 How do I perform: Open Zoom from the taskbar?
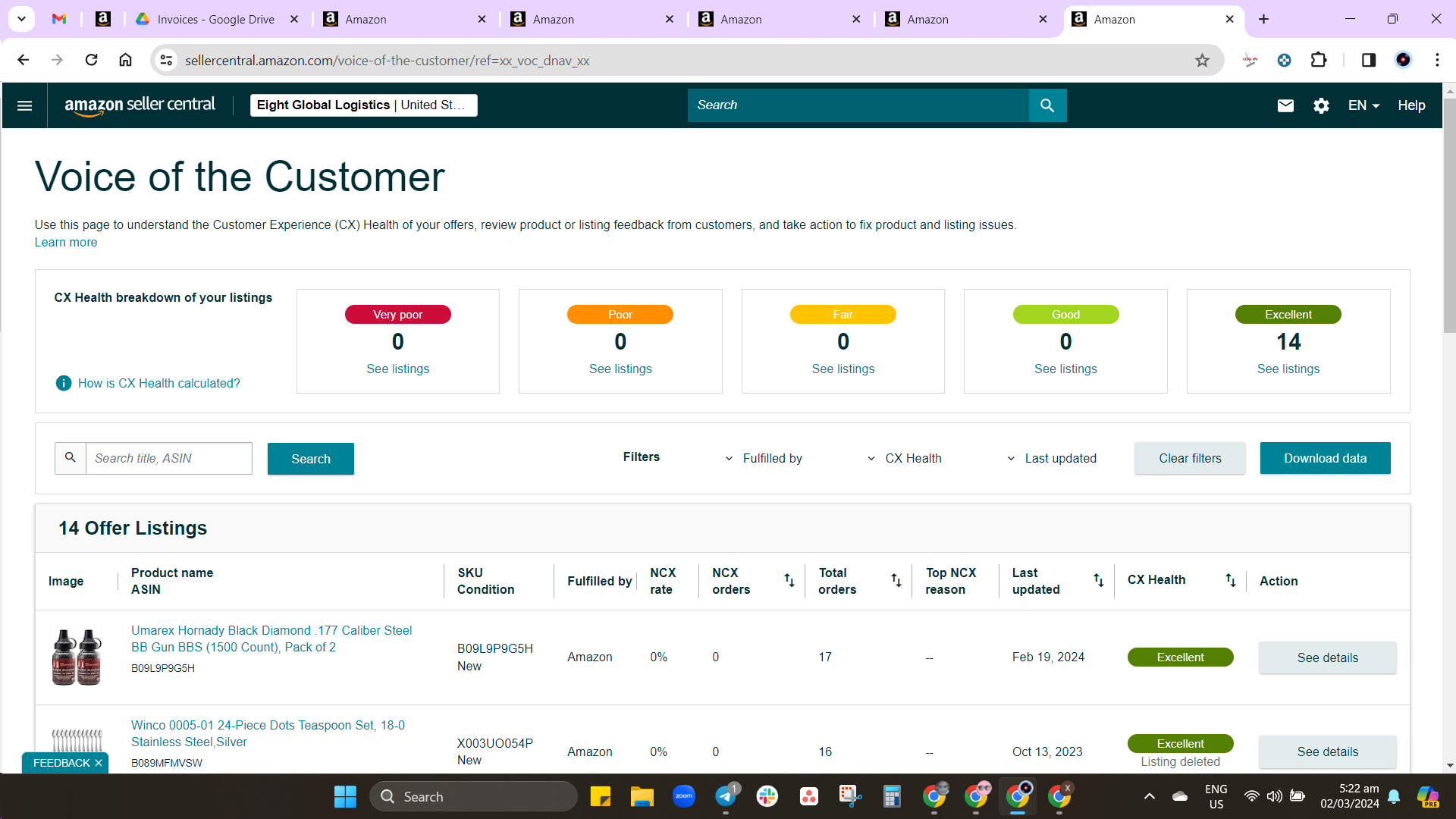(684, 796)
